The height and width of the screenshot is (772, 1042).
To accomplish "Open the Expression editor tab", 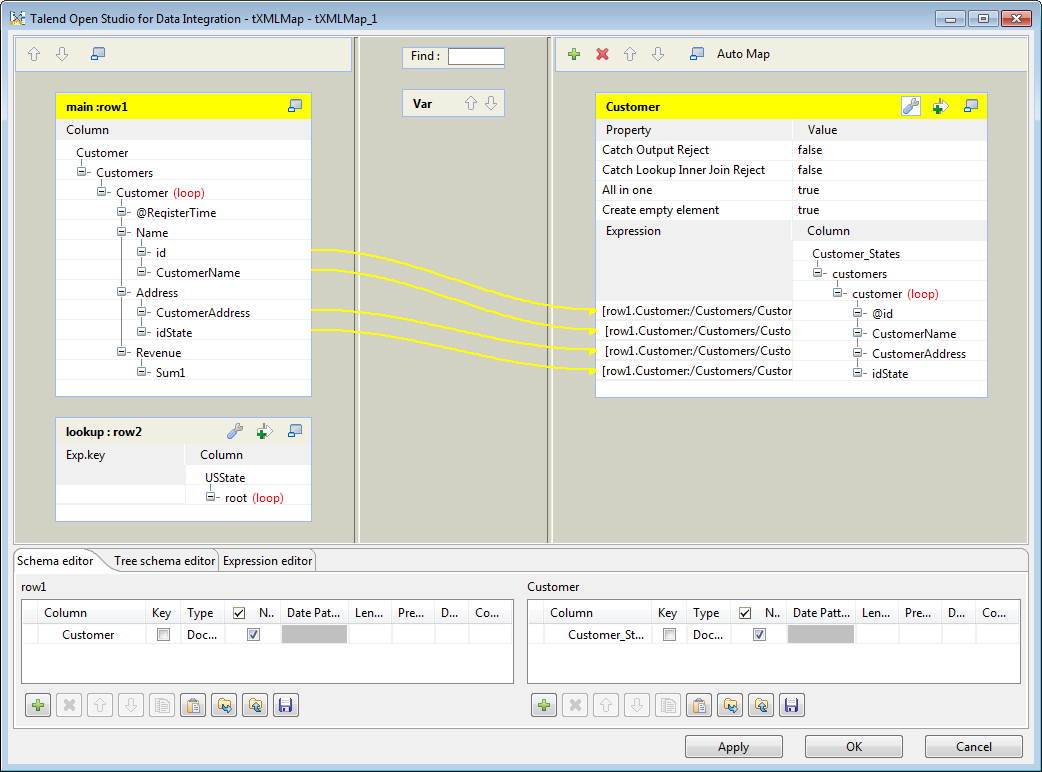I will 267,561.
